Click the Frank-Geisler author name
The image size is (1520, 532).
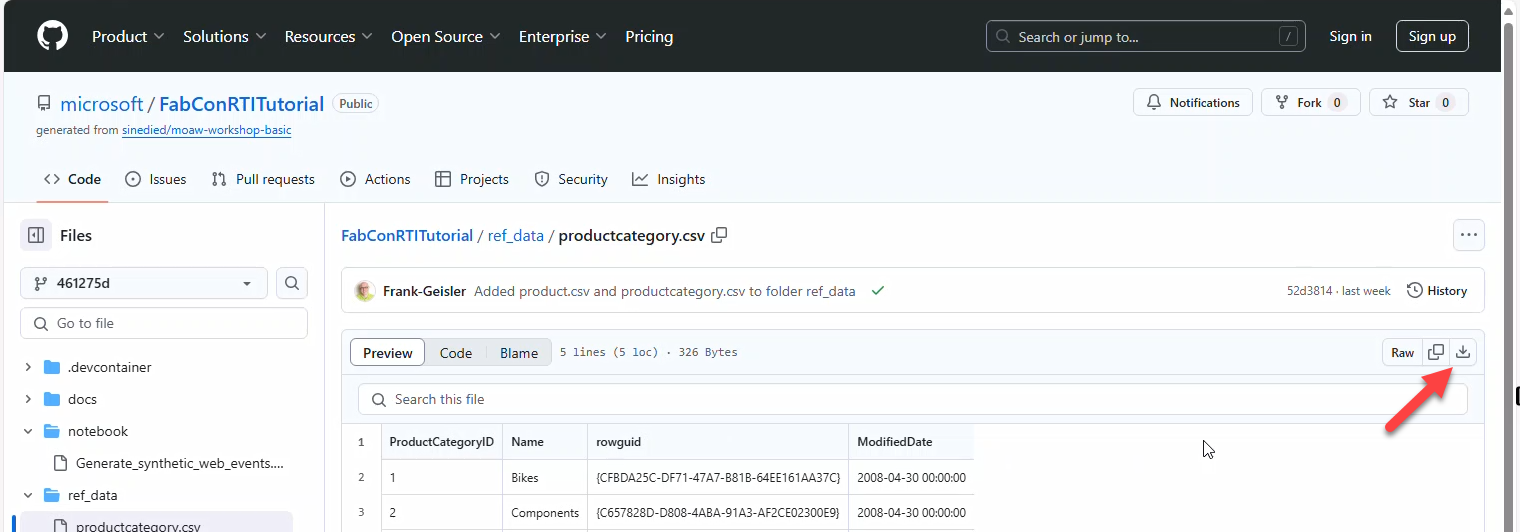424,291
